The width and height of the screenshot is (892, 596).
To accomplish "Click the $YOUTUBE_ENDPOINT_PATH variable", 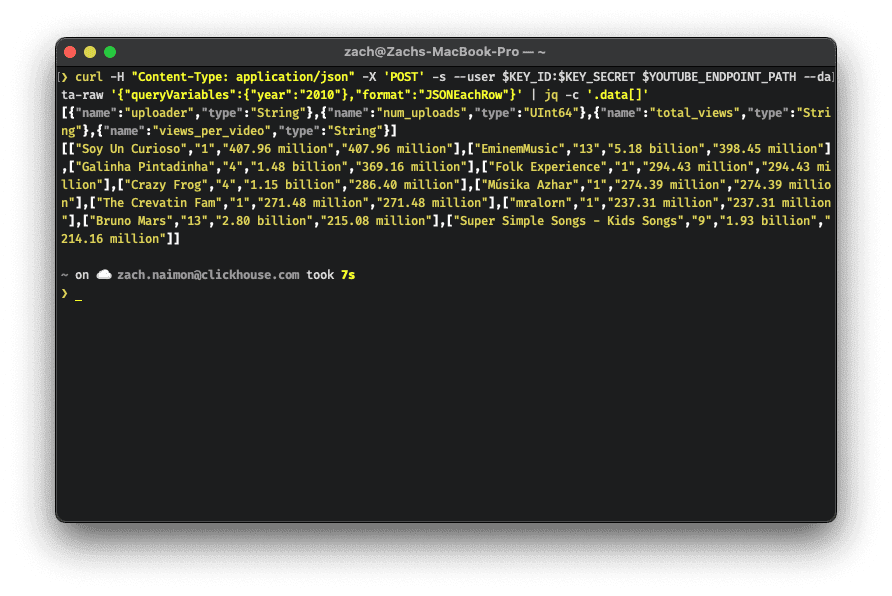I will coord(719,77).
